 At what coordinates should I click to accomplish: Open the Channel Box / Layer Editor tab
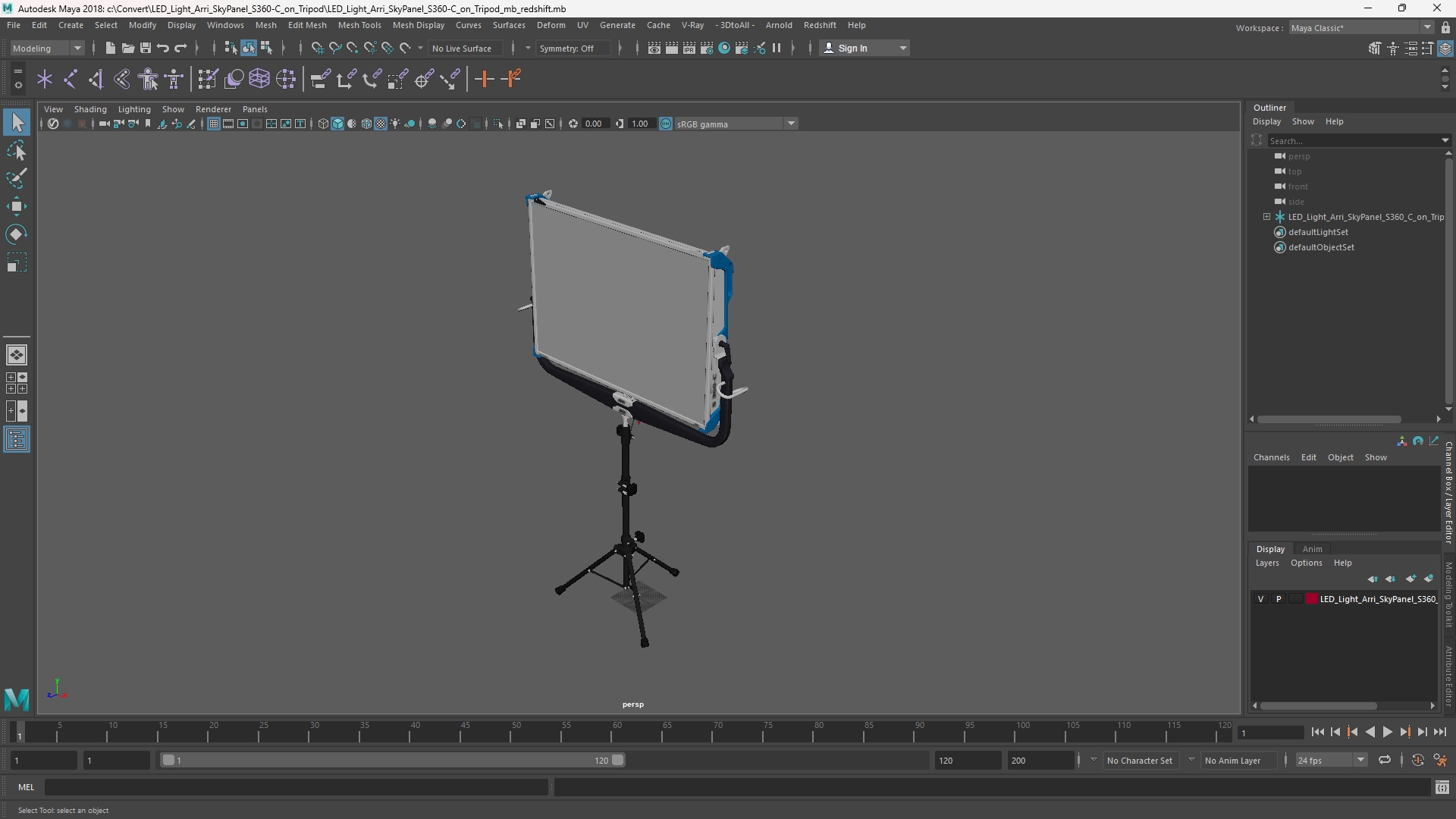click(1448, 492)
